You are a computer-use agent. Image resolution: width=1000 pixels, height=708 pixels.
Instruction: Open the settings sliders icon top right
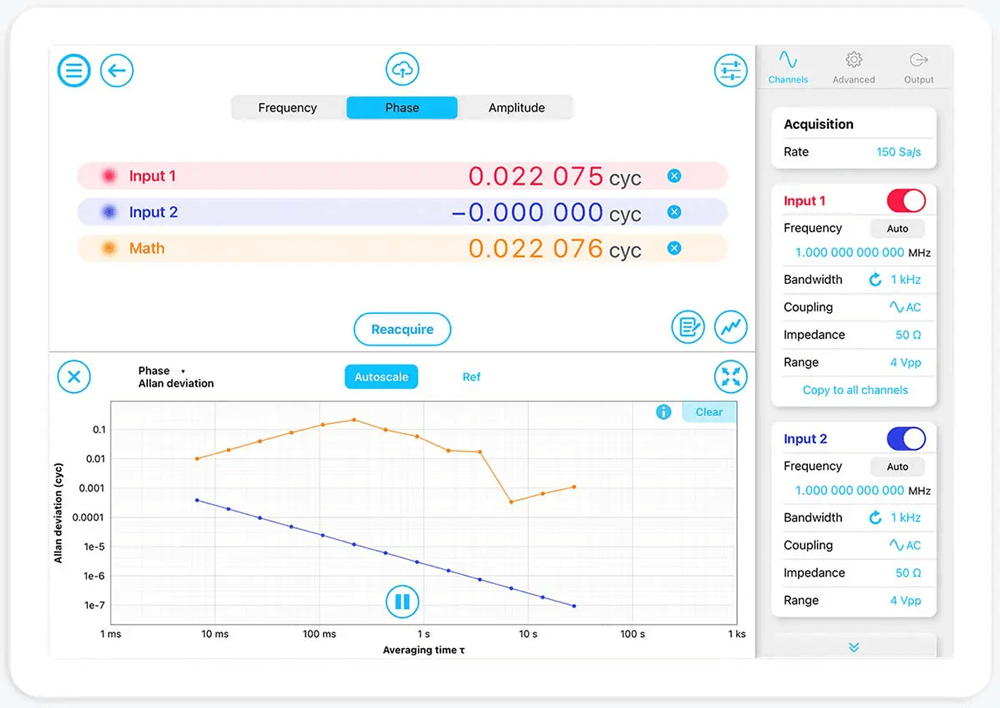pyautogui.click(x=731, y=69)
